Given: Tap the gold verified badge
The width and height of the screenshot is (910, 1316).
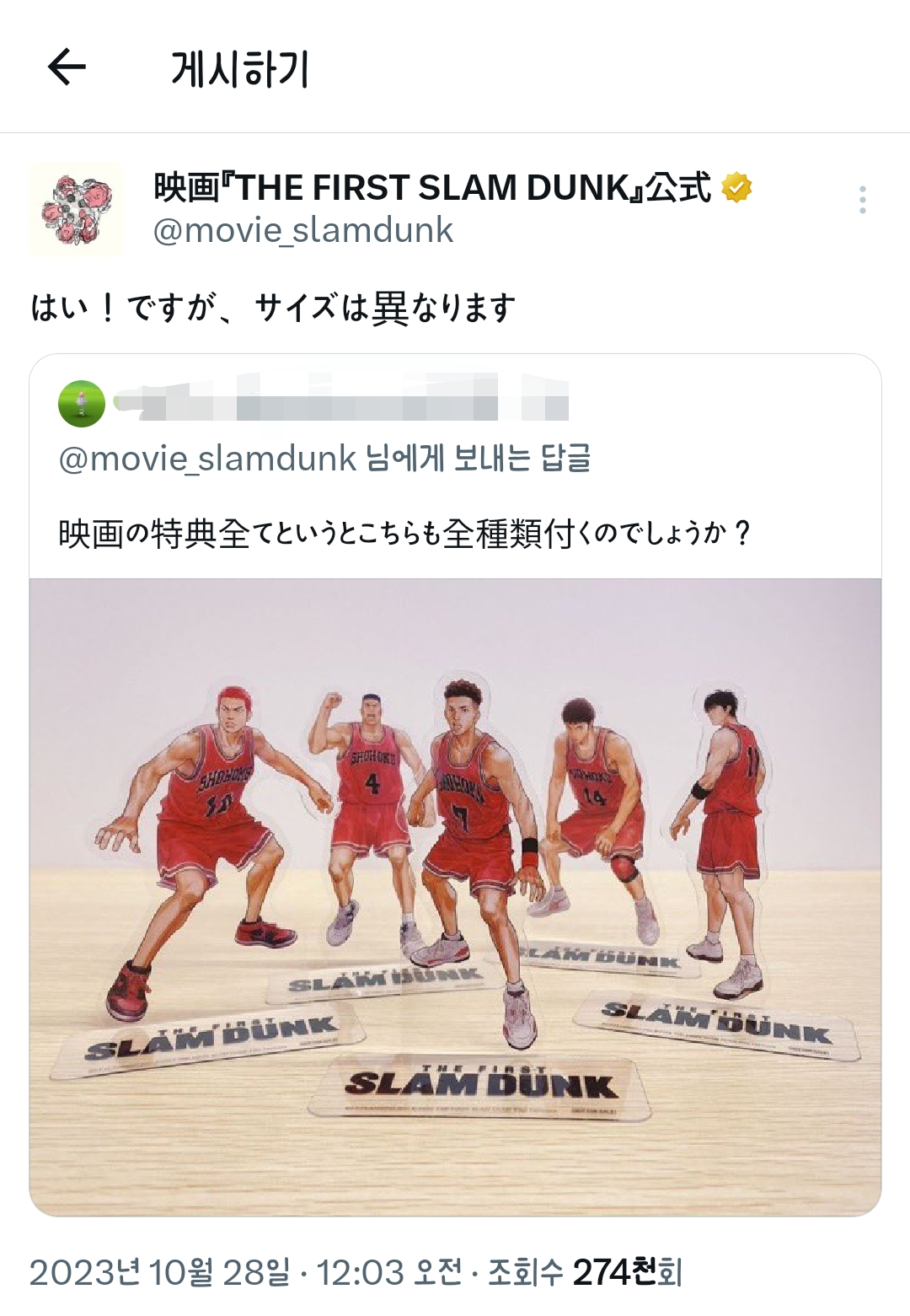Looking at the screenshot, I should point(736,187).
